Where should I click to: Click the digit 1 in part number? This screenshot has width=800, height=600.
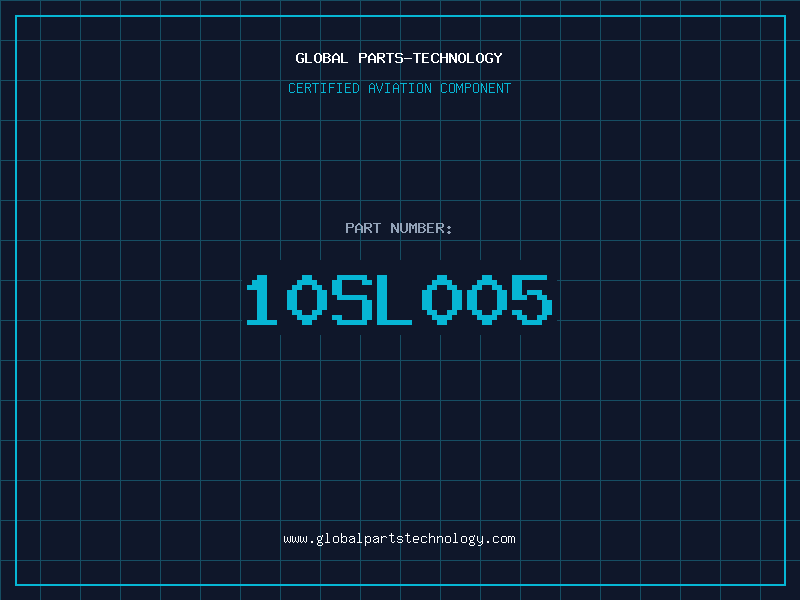pyautogui.click(x=262, y=300)
